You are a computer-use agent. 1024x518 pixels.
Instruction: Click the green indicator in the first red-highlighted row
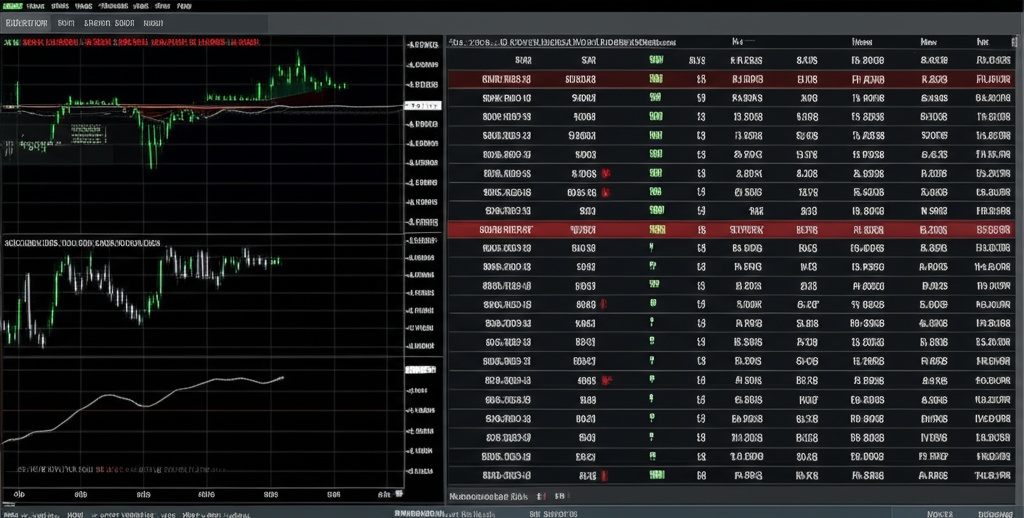(x=656, y=79)
